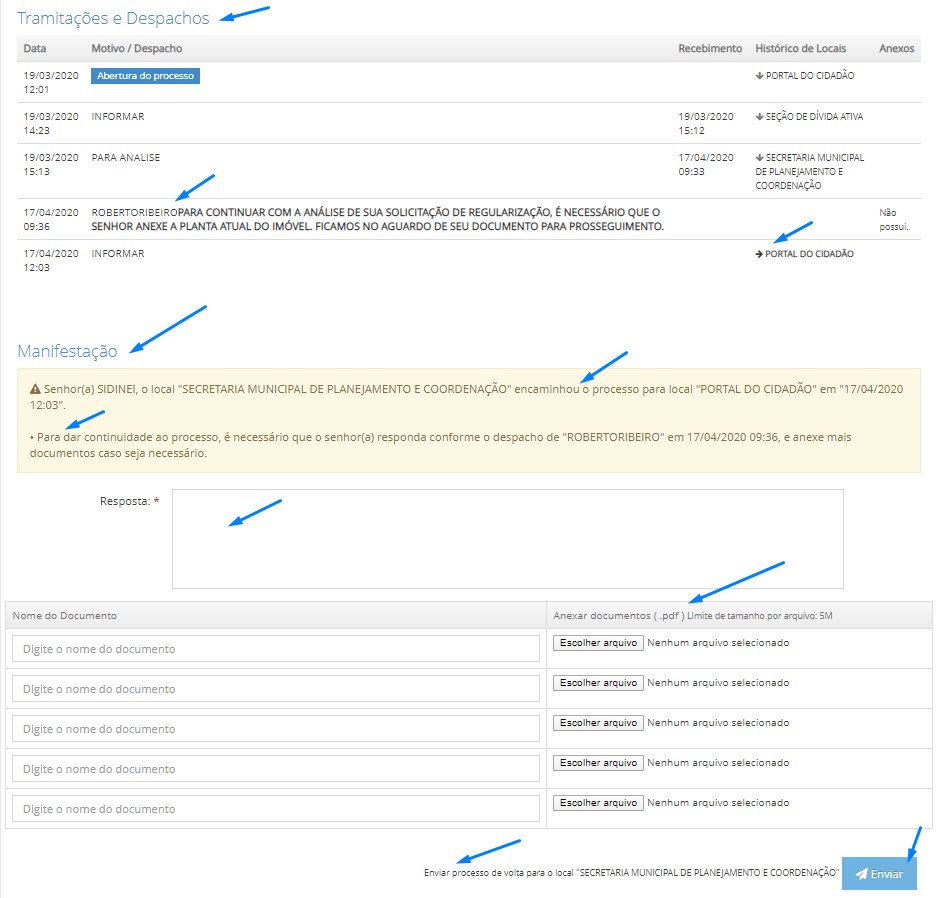Click the first document name field
This screenshot has width=937, height=898.
coord(275,649)
